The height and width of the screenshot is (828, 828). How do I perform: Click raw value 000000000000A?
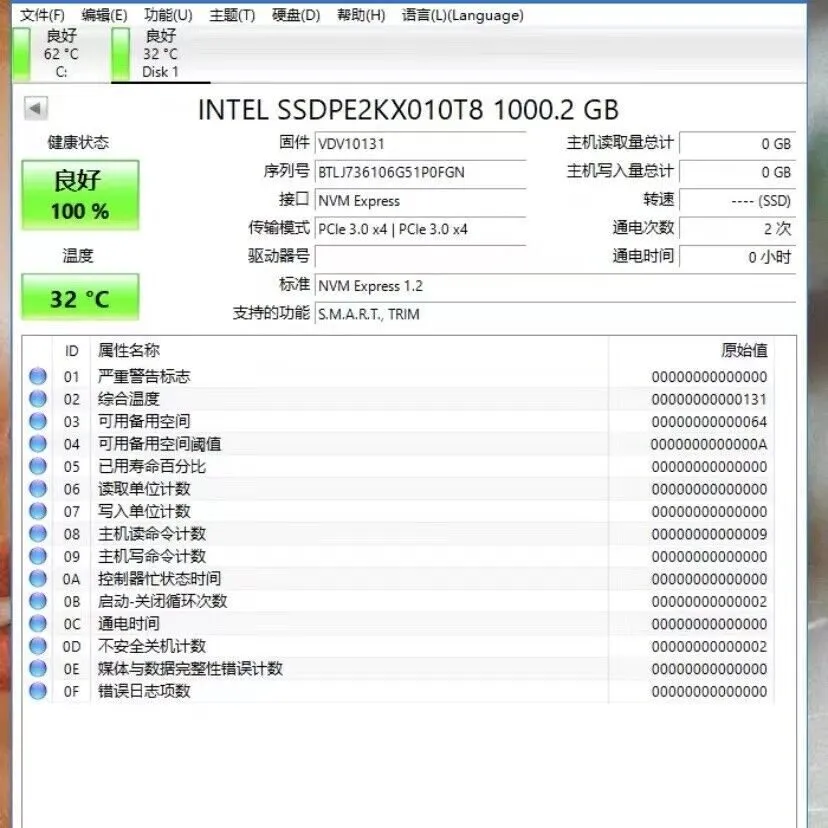(x=709, y=444)
